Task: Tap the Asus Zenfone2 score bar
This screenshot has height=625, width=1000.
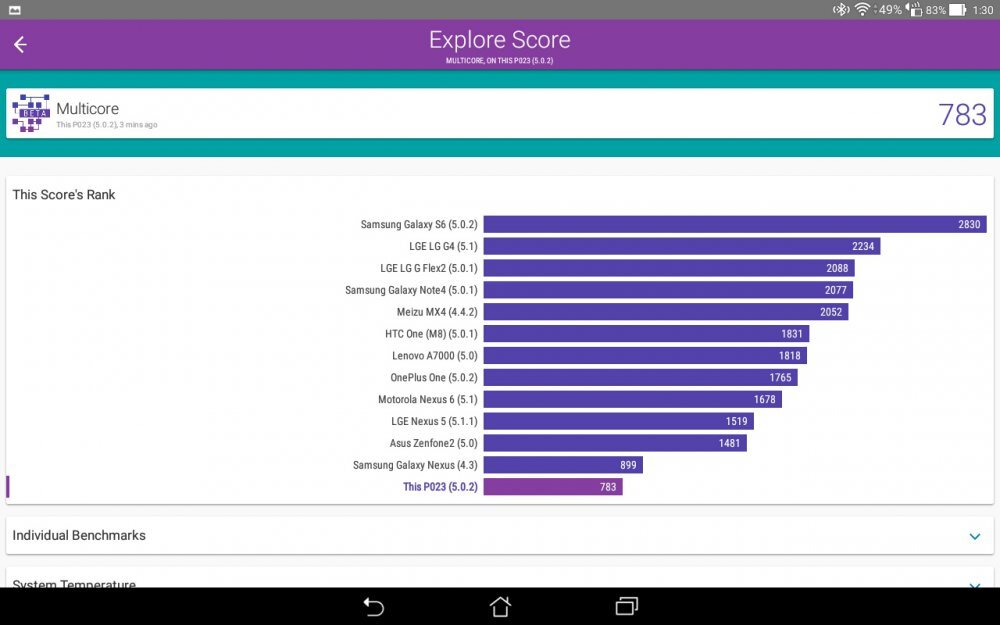Action: pos(615,443)
